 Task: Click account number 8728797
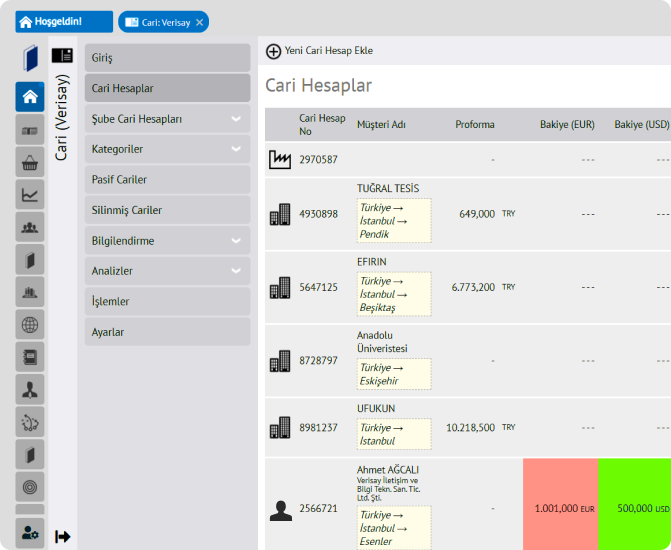318,360
